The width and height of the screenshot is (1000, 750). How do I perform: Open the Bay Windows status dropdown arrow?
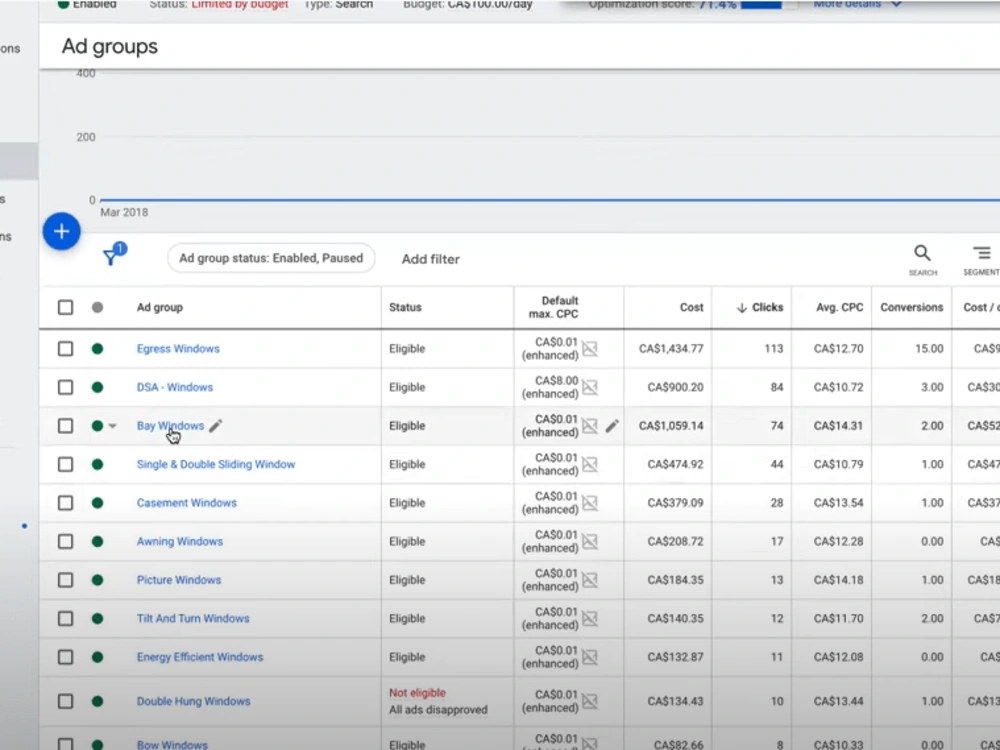(112, 426)
